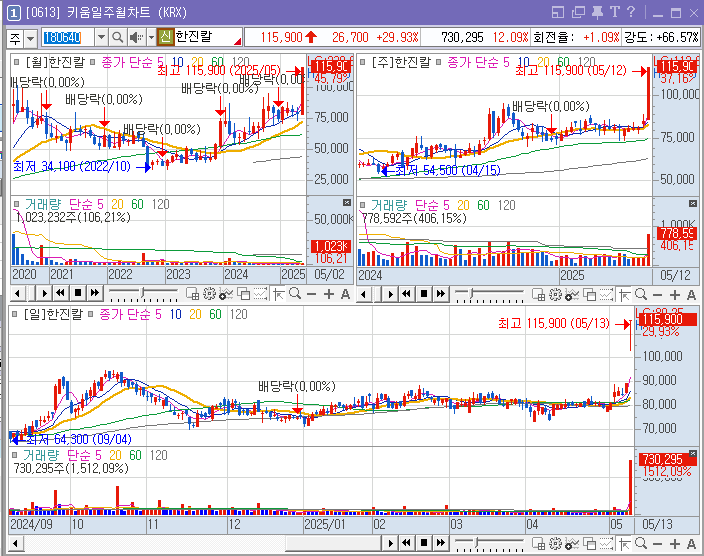Toggle the [일]한진칼 legend marker
This screenshot has height=556, width=704.
click(15, 314)
